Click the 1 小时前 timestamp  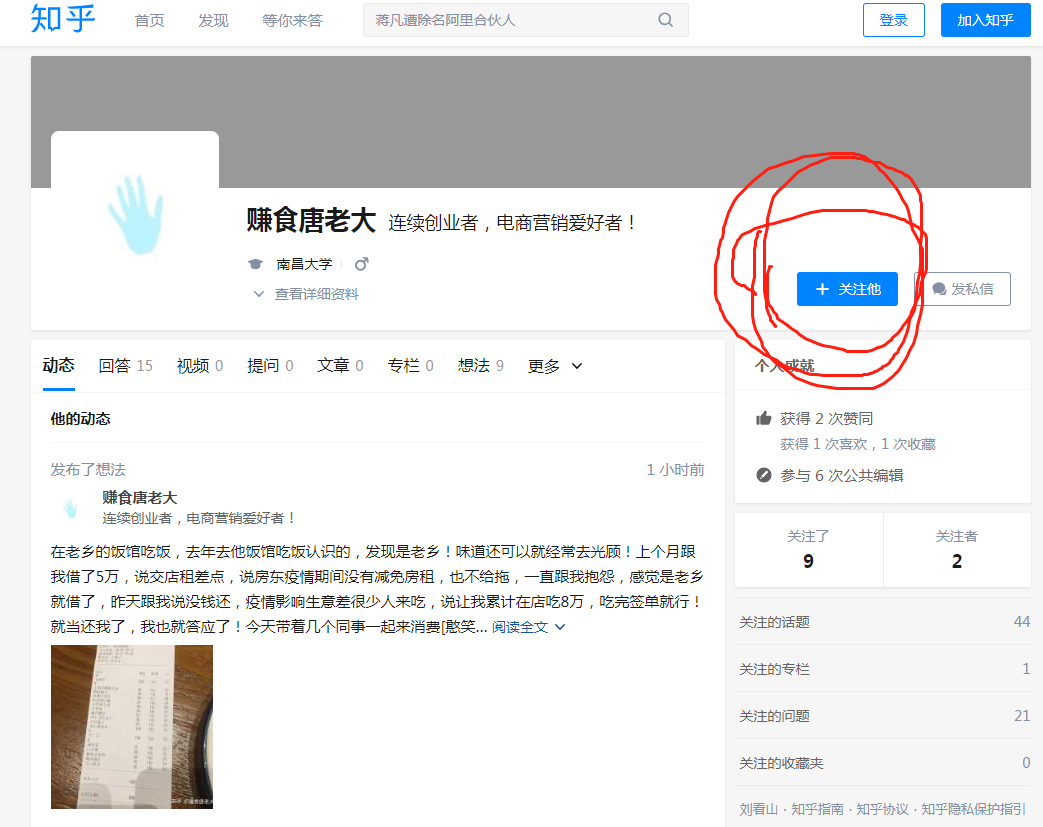pyautogui.click(x=675, y=470)
